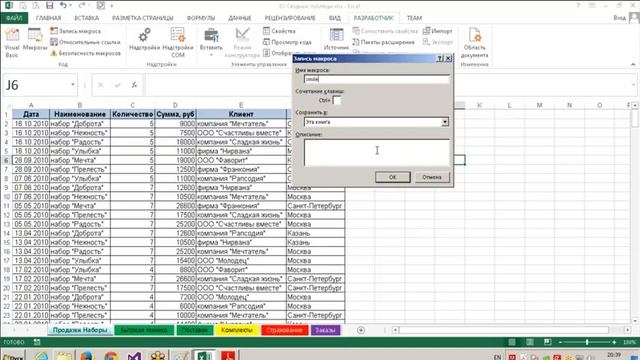Open Безопасность макросов settings
640x360 pixels.
click(86, 53)
